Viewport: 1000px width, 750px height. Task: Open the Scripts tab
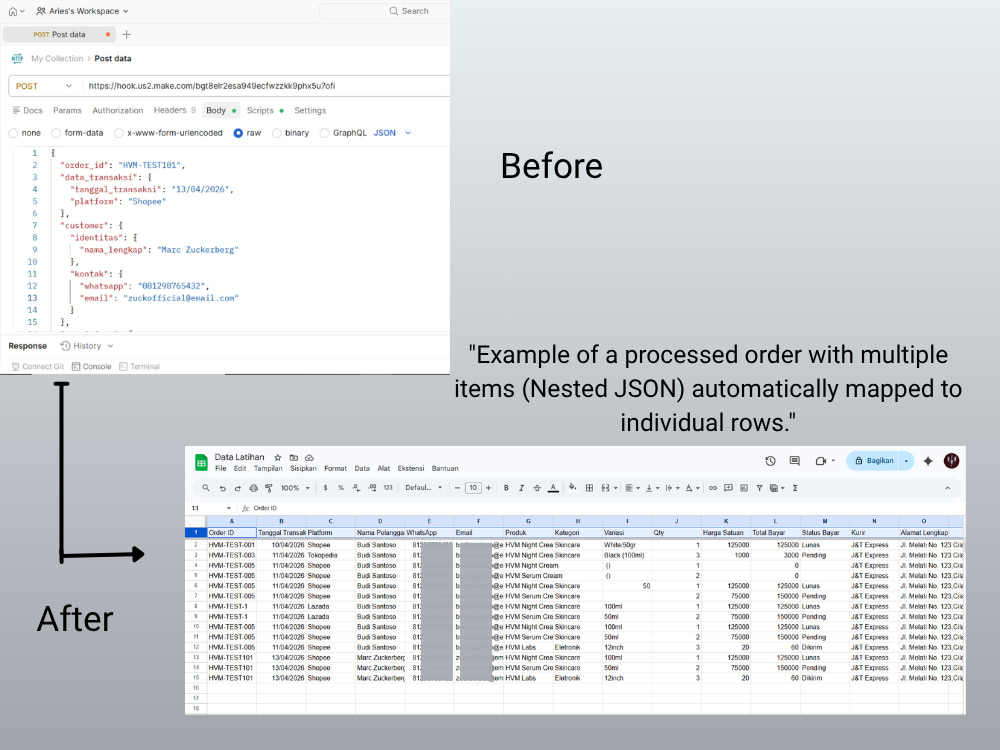click(x=265, y=110)
